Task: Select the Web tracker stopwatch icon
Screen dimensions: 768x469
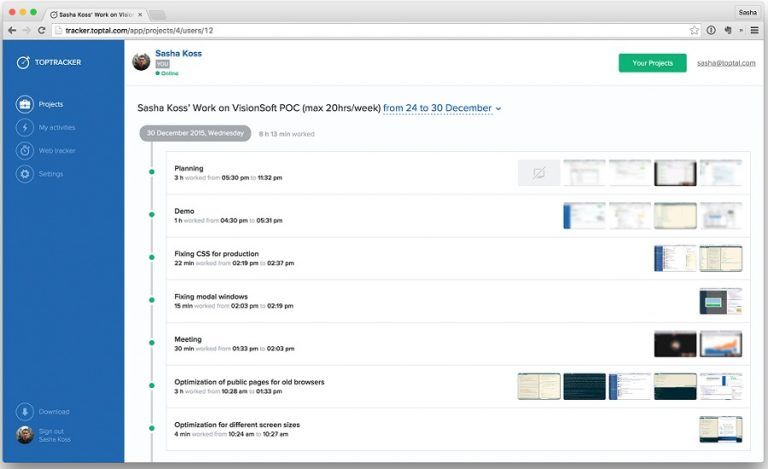Action: click(24, 150)
